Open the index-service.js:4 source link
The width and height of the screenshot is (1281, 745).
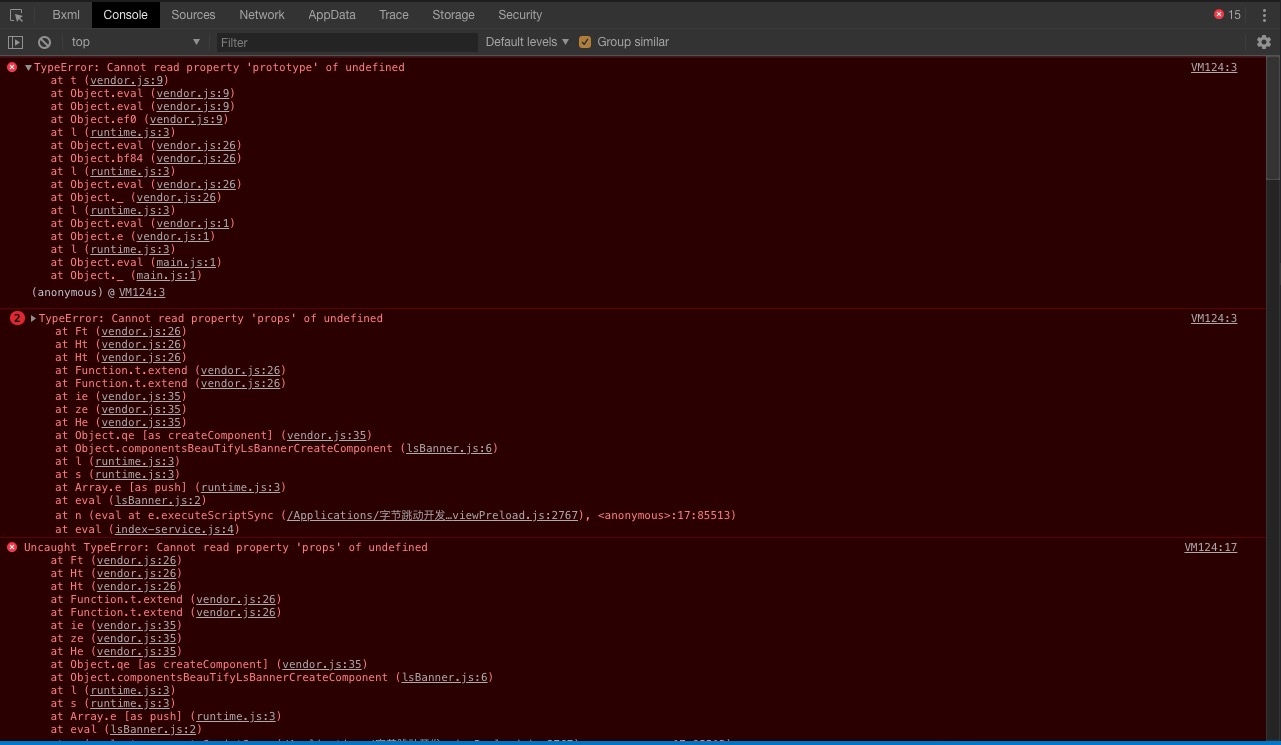tap(175, 529)
